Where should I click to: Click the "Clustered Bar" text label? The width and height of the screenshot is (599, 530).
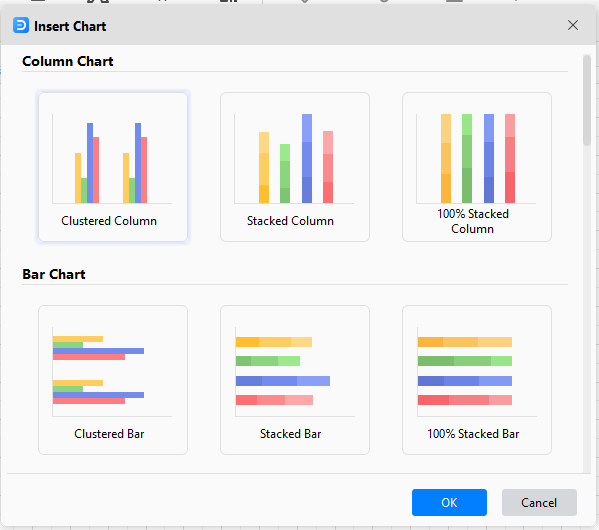(109, 434)
